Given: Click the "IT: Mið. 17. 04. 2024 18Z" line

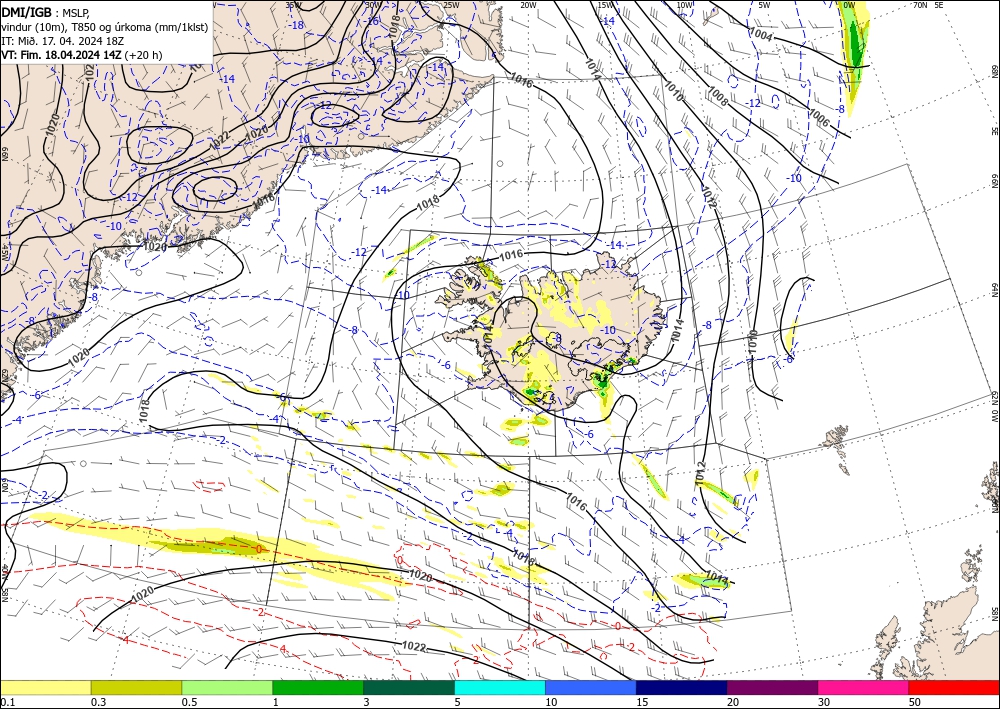Looking at the screenshot, I should point(62,41).
